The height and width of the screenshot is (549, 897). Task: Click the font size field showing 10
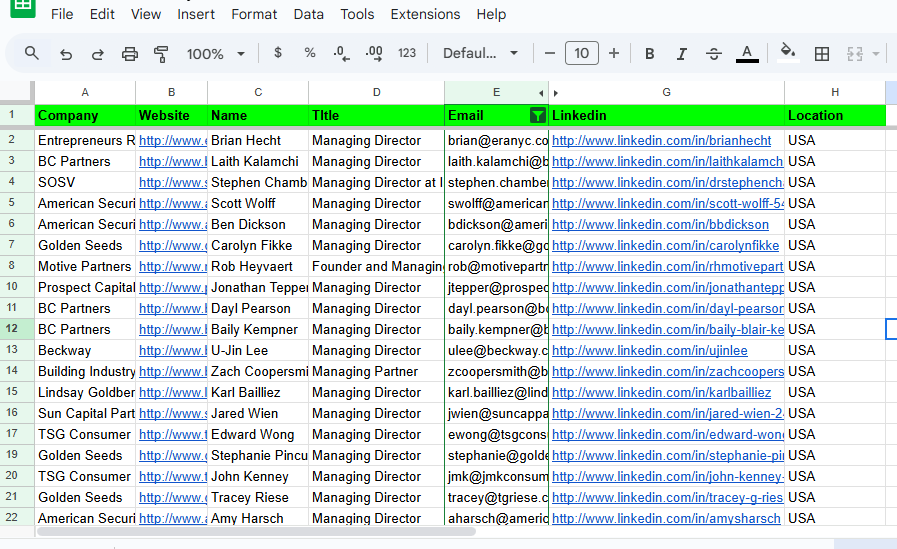pos(582,53)
